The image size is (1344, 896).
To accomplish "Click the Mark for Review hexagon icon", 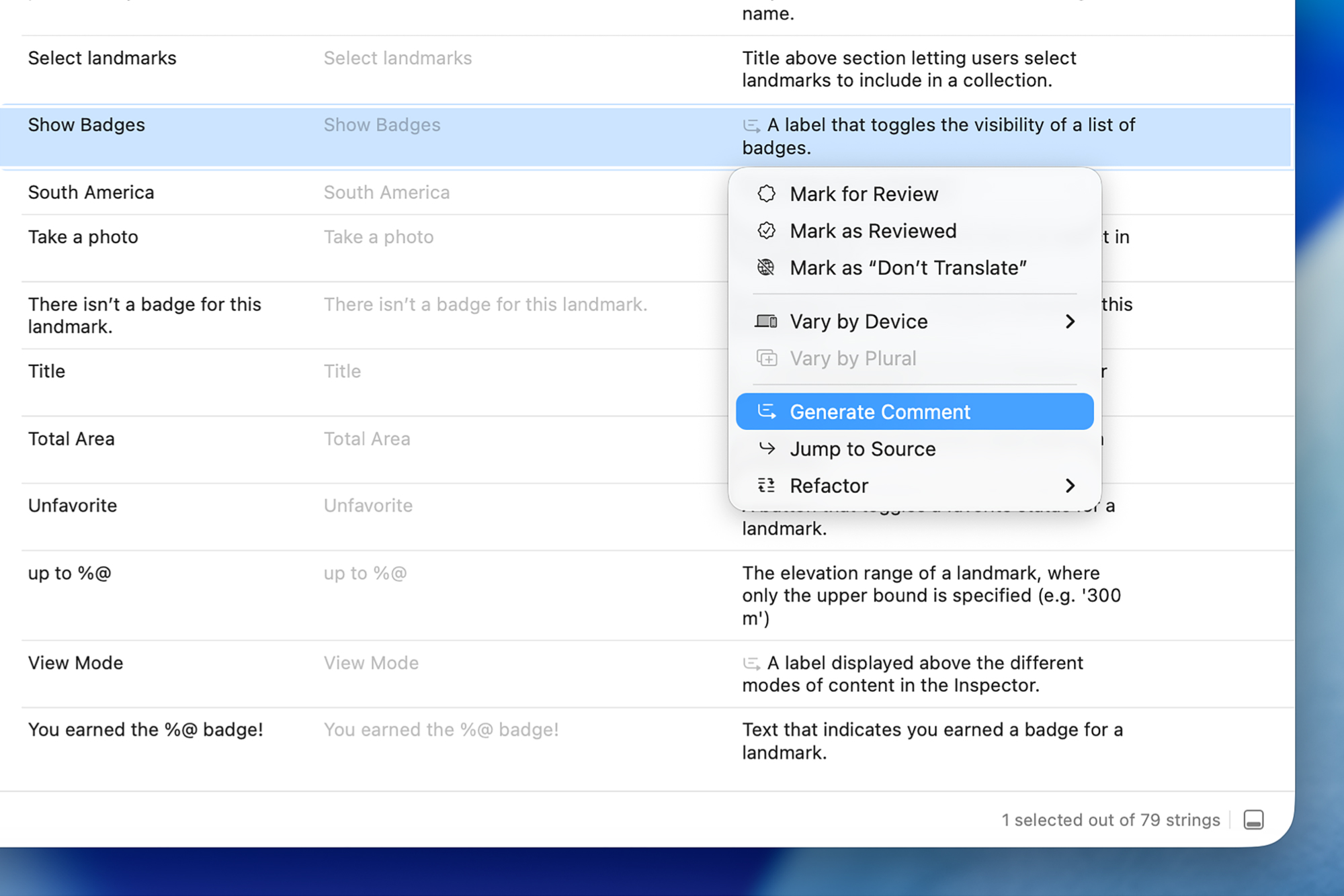I will pos(767,193).
